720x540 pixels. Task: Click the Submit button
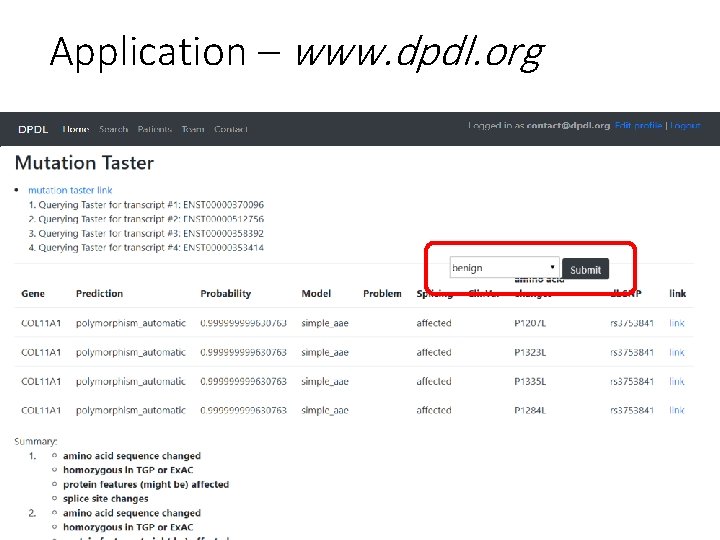(585, 270)
